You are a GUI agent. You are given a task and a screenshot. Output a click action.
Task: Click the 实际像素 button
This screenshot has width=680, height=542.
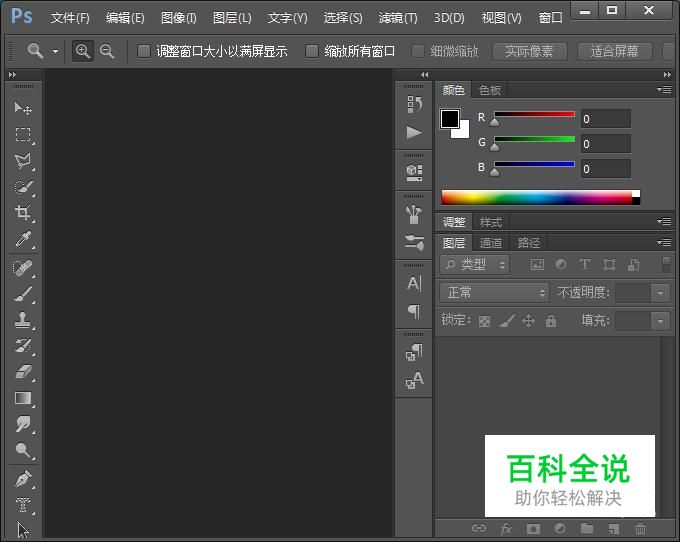point(529,51)
